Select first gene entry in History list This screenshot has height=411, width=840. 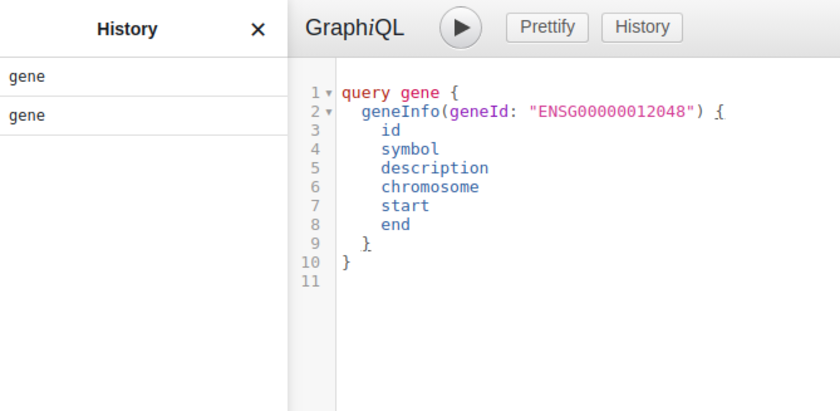click(x=144, y=77)
